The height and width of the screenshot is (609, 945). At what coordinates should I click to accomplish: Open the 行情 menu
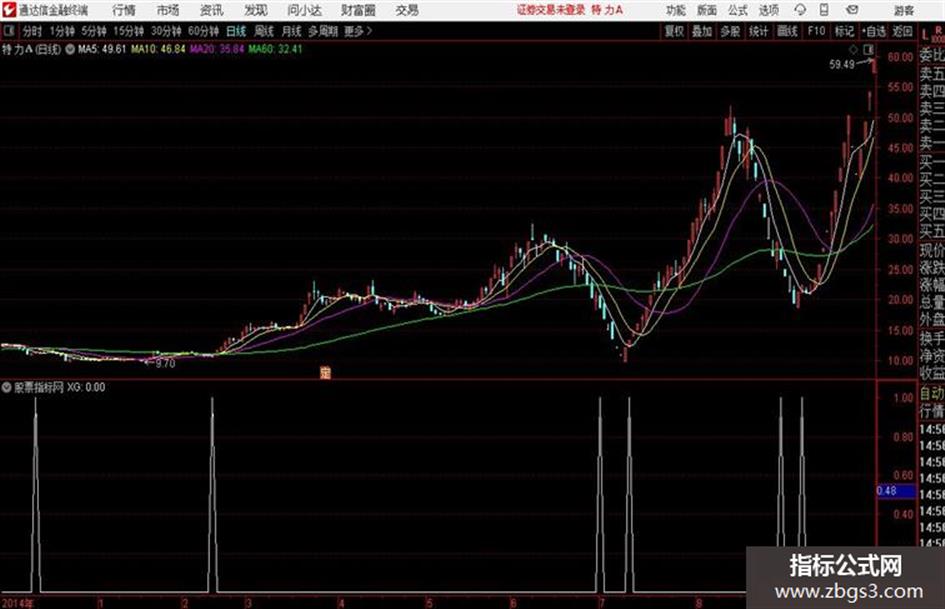tap(124, 10)
